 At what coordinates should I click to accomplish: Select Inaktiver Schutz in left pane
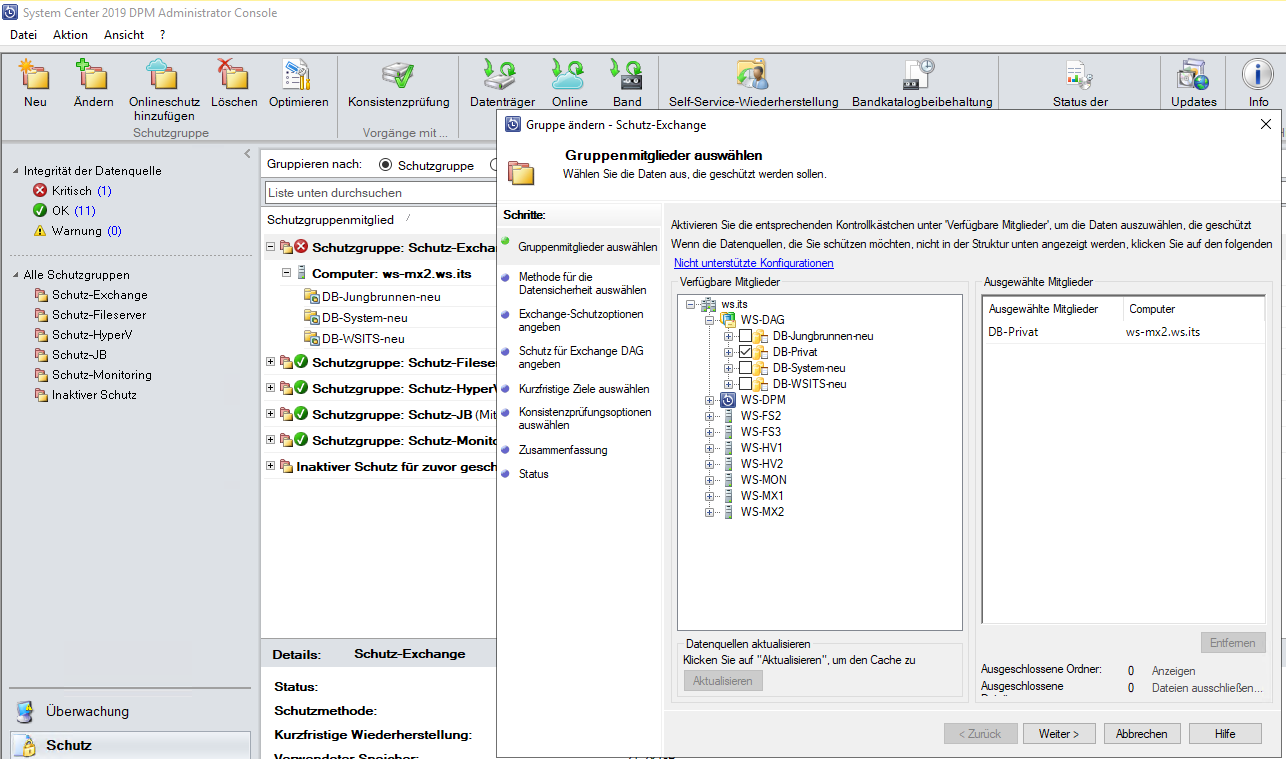[x=94, y=395]
